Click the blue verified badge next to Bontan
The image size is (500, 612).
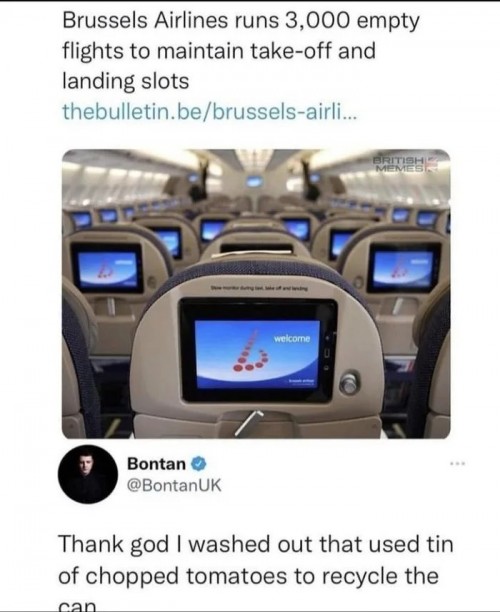(199, 464)
